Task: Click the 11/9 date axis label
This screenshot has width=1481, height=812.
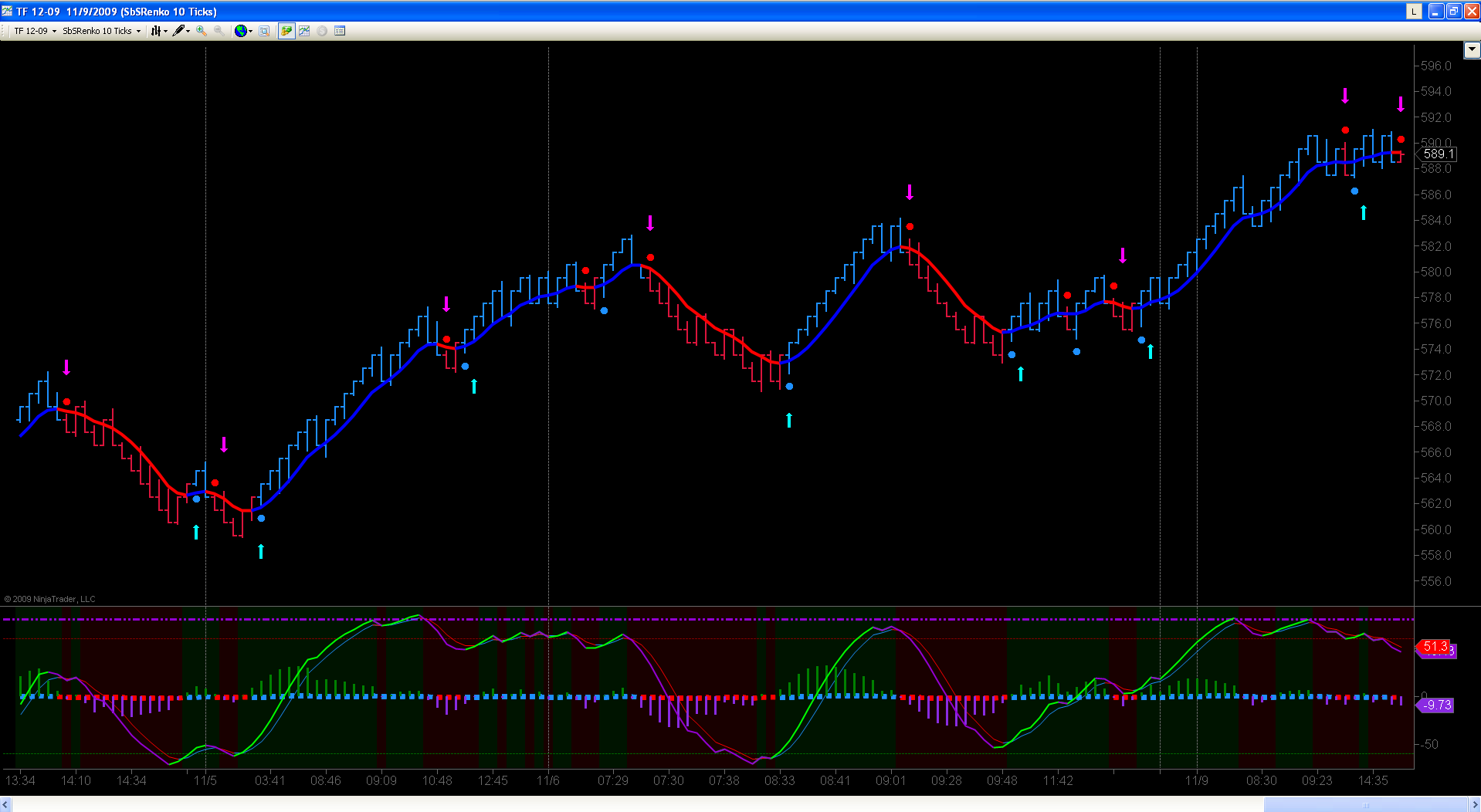Action: [1197, 780]
